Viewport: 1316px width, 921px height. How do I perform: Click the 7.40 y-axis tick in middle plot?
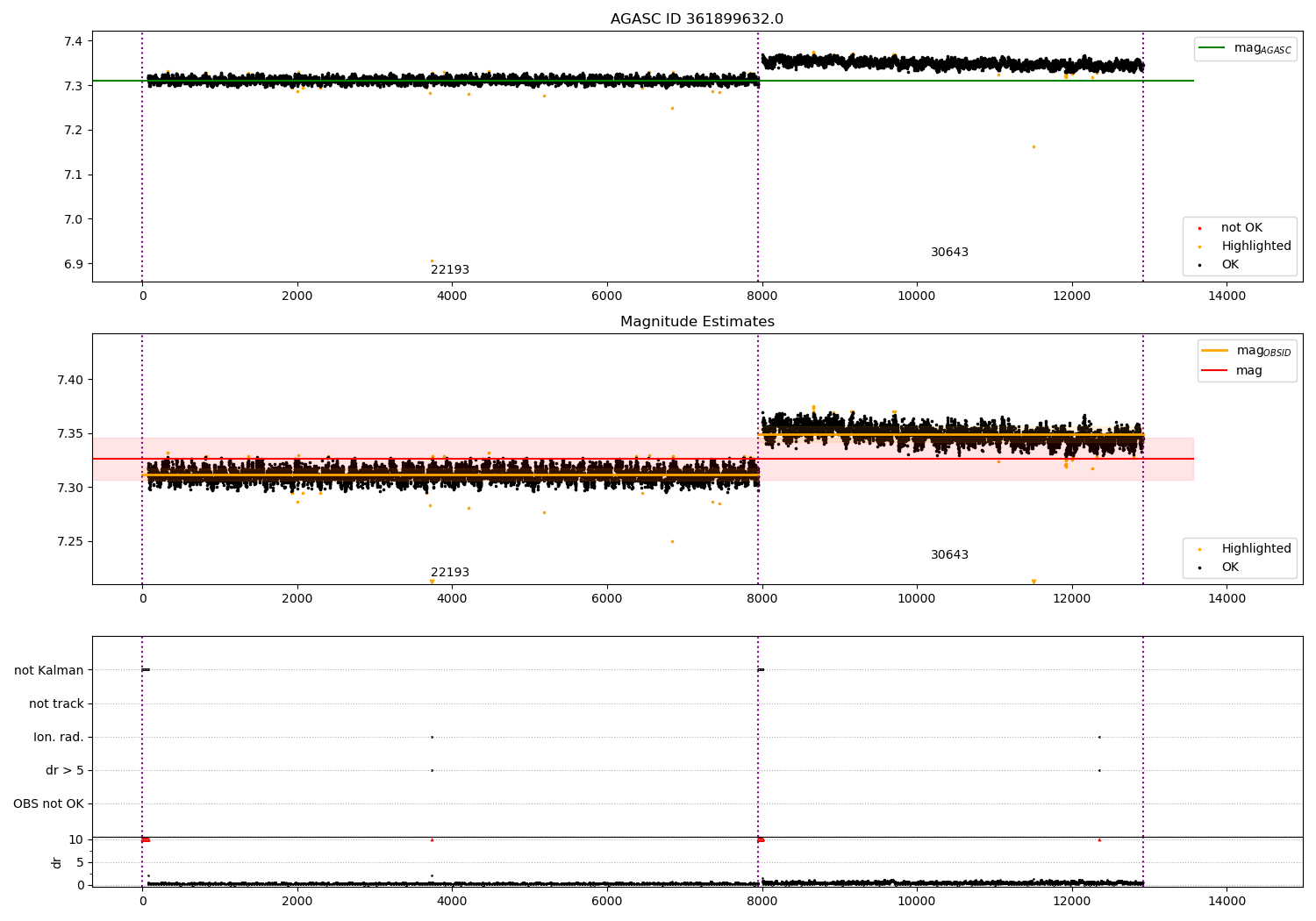[69, 381]
